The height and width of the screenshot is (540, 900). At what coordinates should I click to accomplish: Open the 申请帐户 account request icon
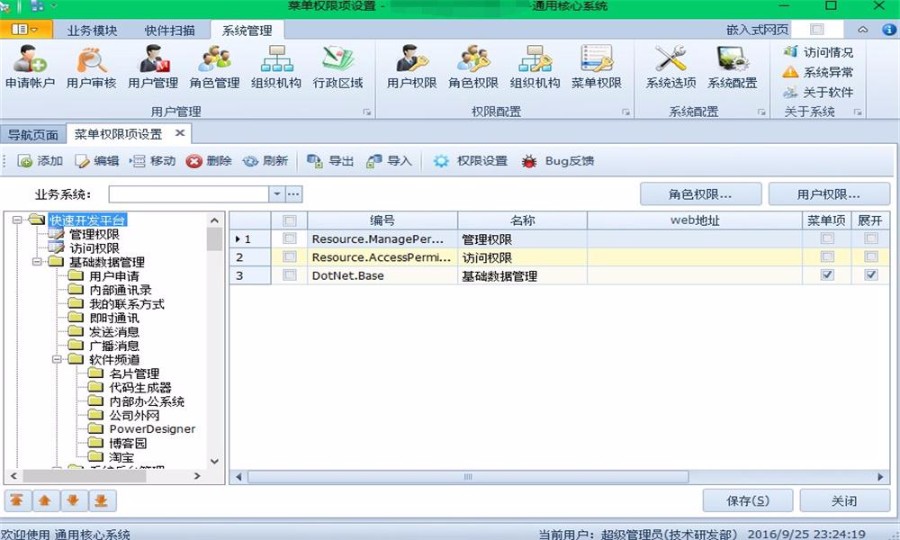[x=30, y=67]
